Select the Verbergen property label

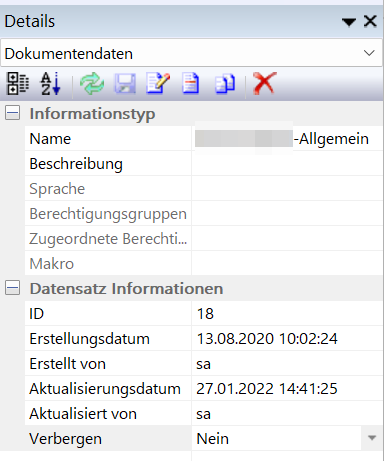click(65, 439)
